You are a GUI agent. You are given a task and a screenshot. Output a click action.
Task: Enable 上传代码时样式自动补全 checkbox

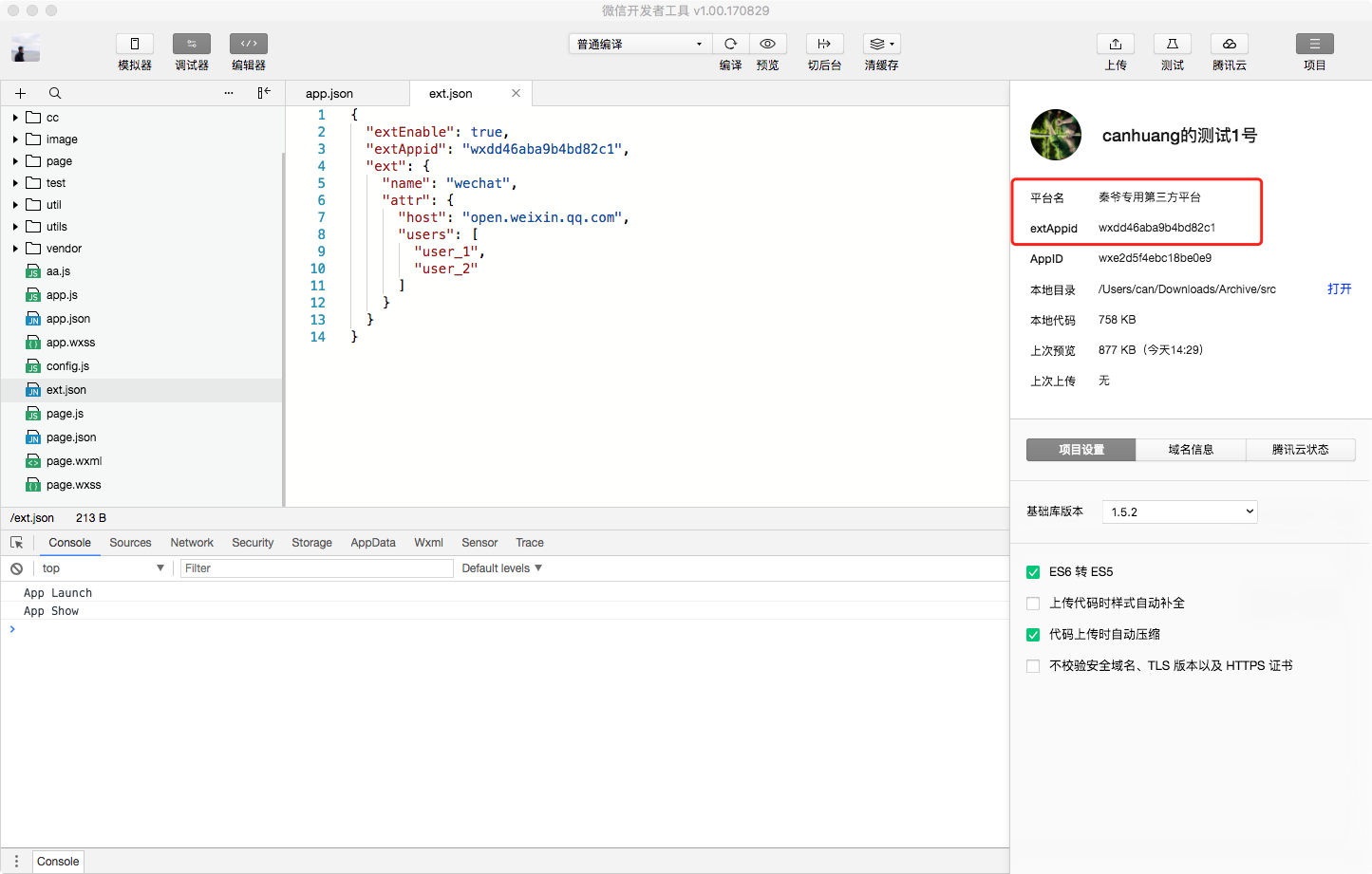coord(1033,604)
